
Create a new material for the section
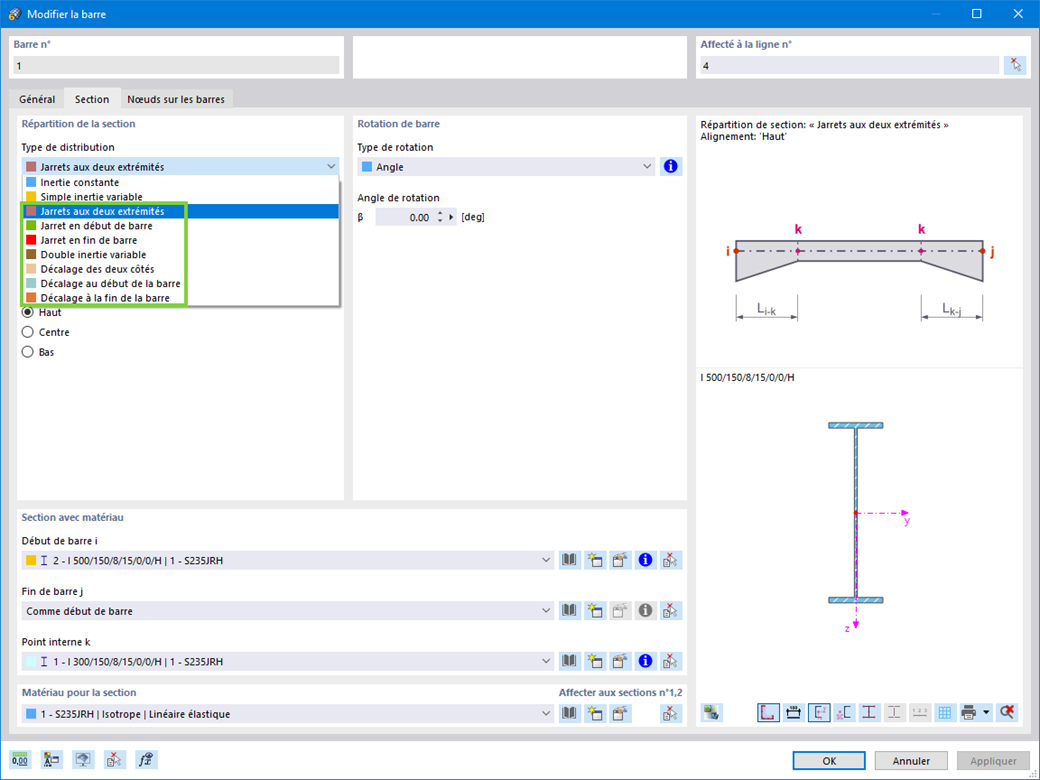click(x=594, y=714)
